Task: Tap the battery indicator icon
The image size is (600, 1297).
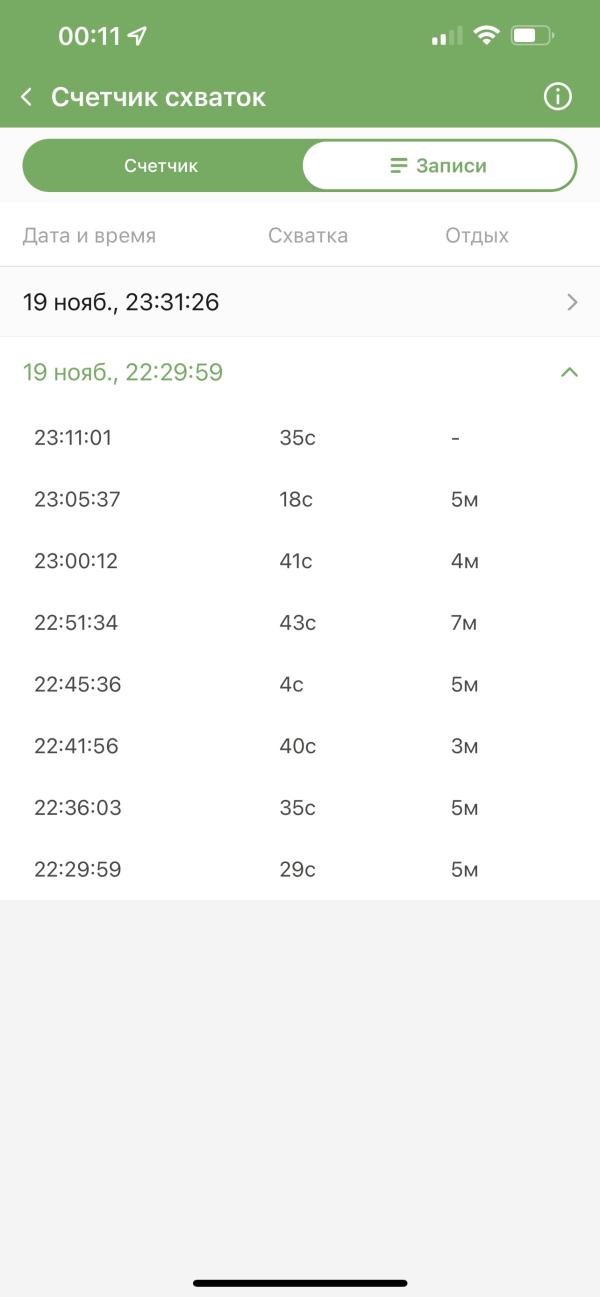Action: tap(531, 37)
